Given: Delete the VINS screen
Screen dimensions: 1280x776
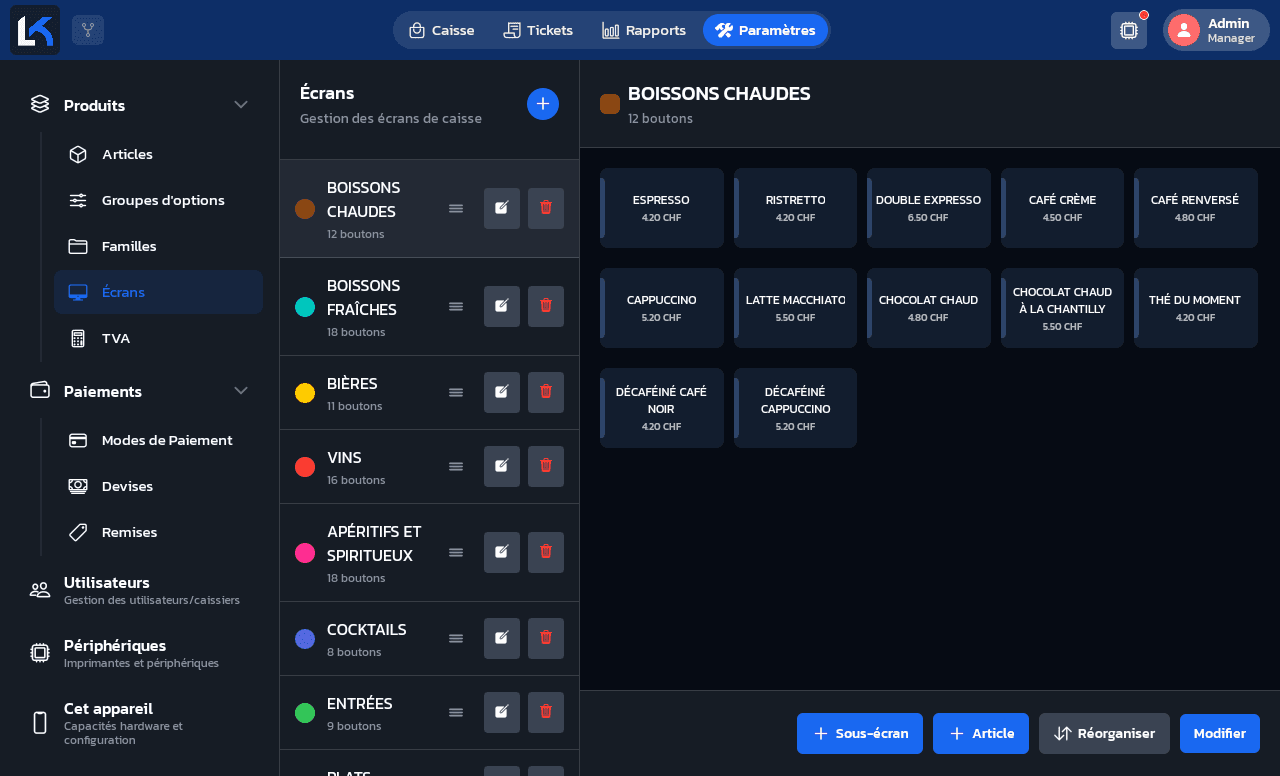Looking at the screenshot, I should coord(546,466).
